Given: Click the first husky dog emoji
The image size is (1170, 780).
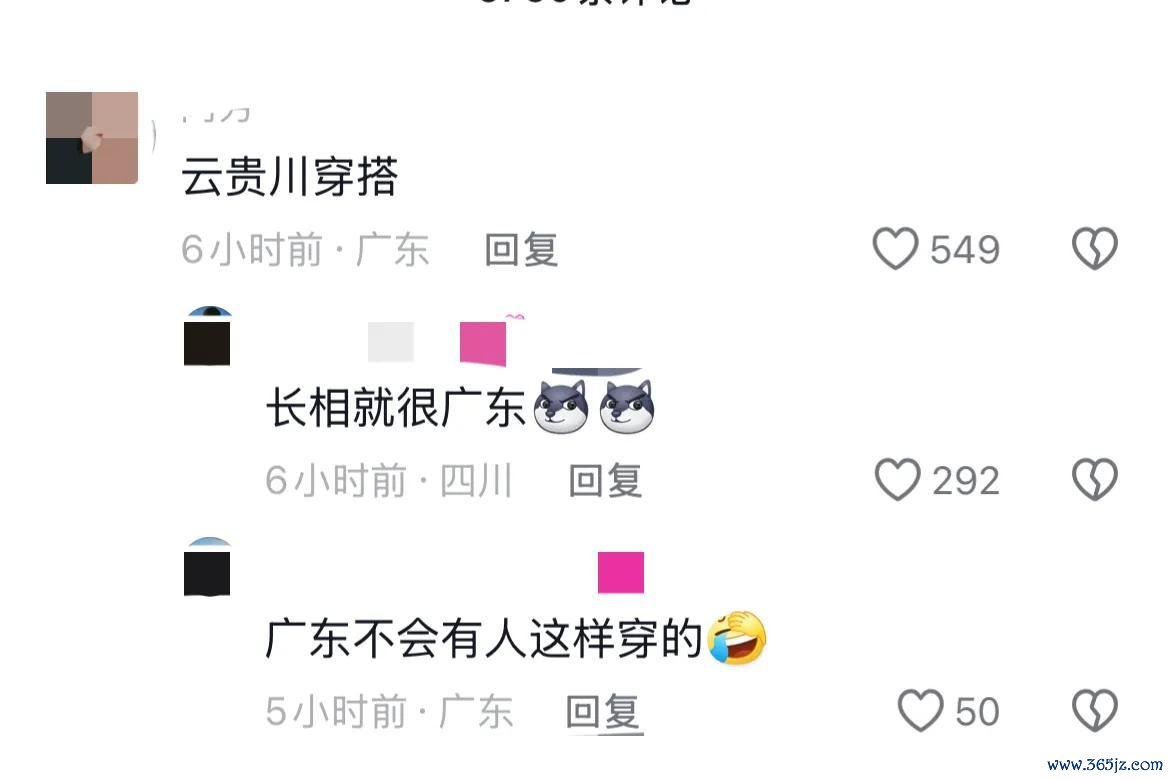Looking at the screenshot, I should (x=560, y=407).
